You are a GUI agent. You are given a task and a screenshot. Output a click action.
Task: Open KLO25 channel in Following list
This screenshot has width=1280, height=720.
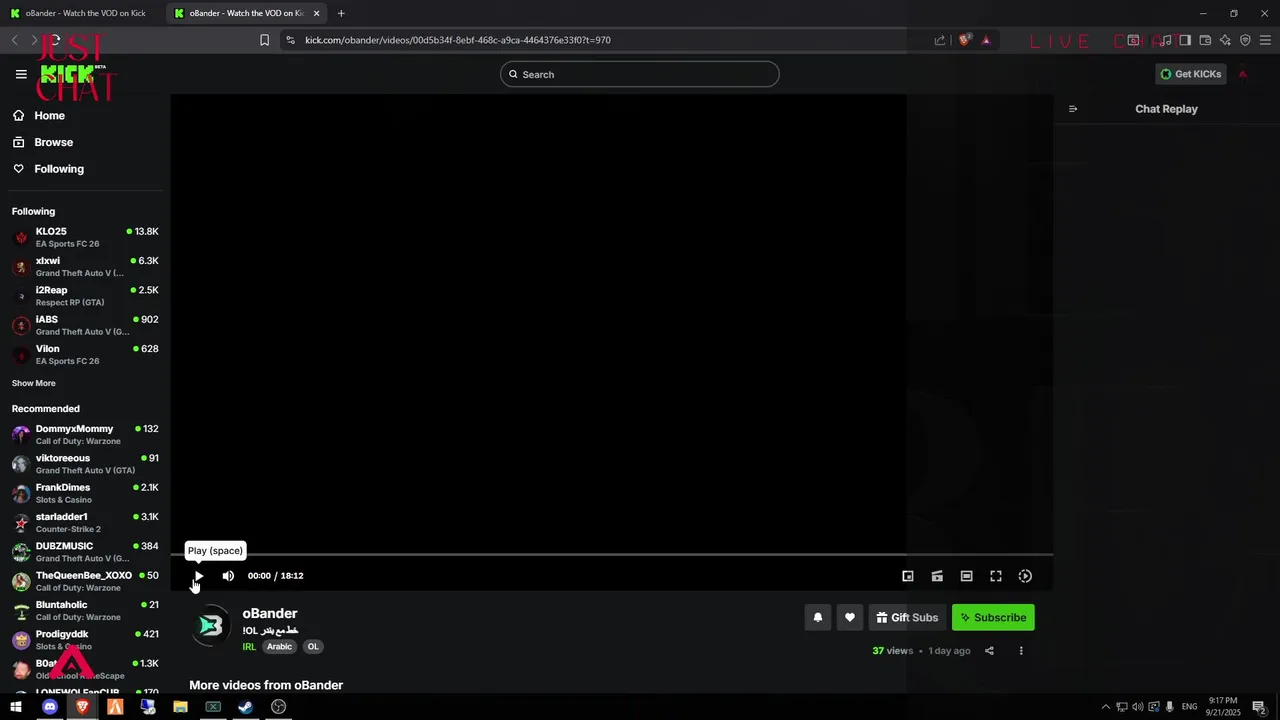[85, 237]
